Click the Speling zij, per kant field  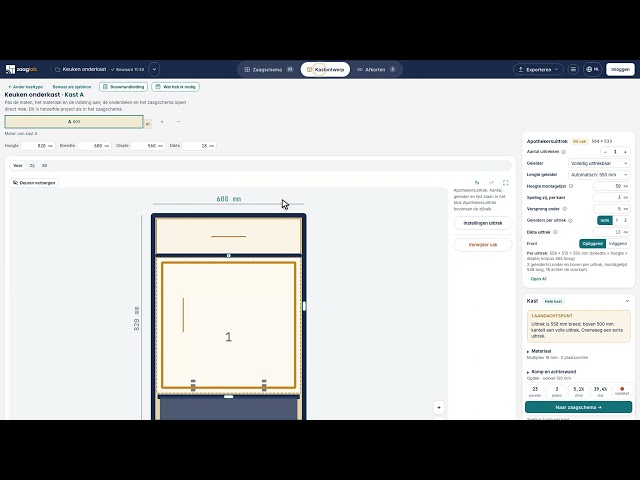(x=611, y=198)
